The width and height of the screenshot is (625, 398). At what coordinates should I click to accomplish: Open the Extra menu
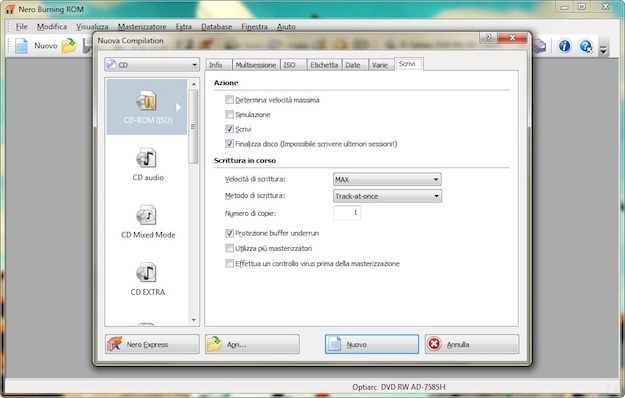[184, 27]
